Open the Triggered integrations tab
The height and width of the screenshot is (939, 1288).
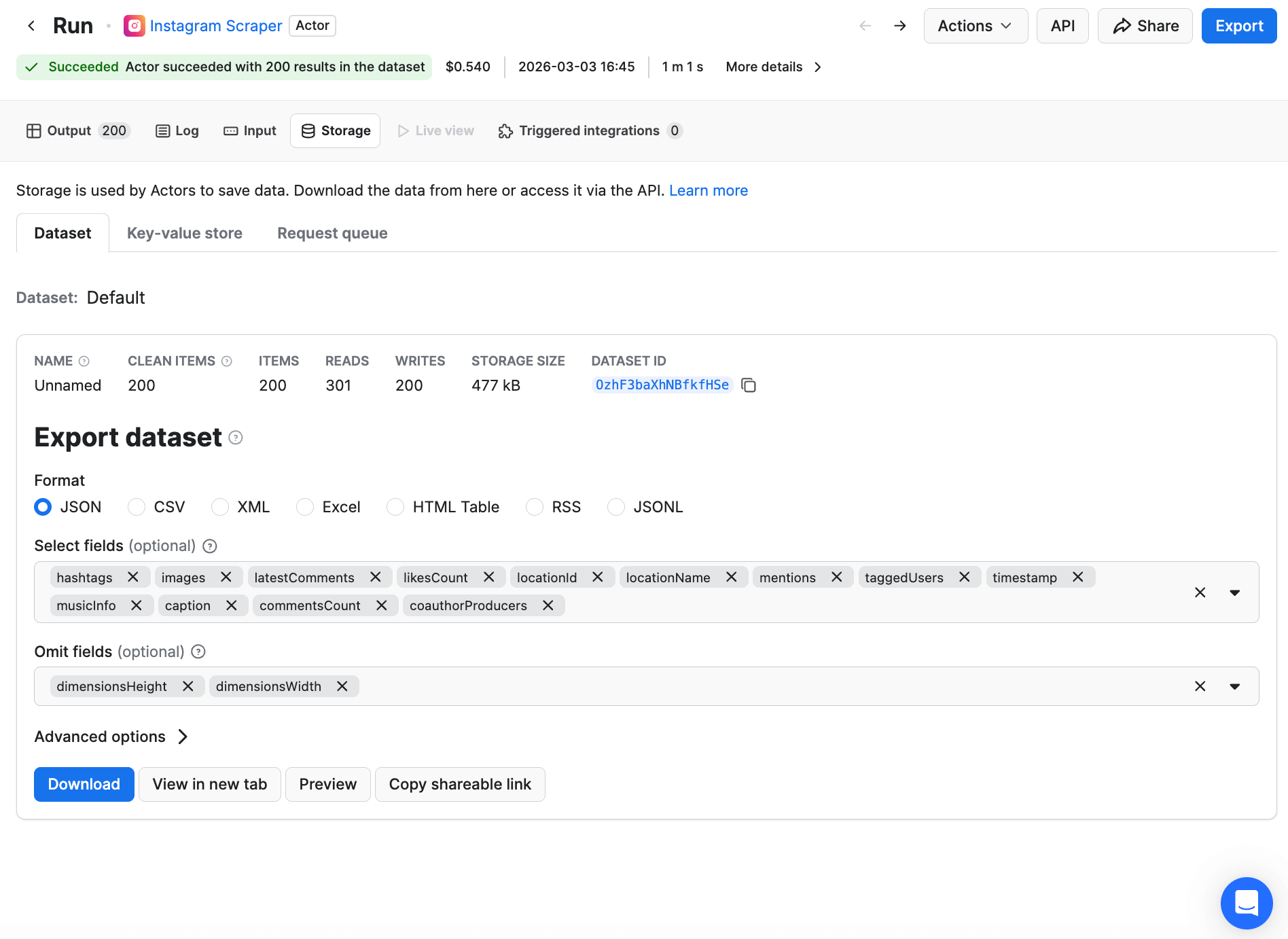[590, 130]
